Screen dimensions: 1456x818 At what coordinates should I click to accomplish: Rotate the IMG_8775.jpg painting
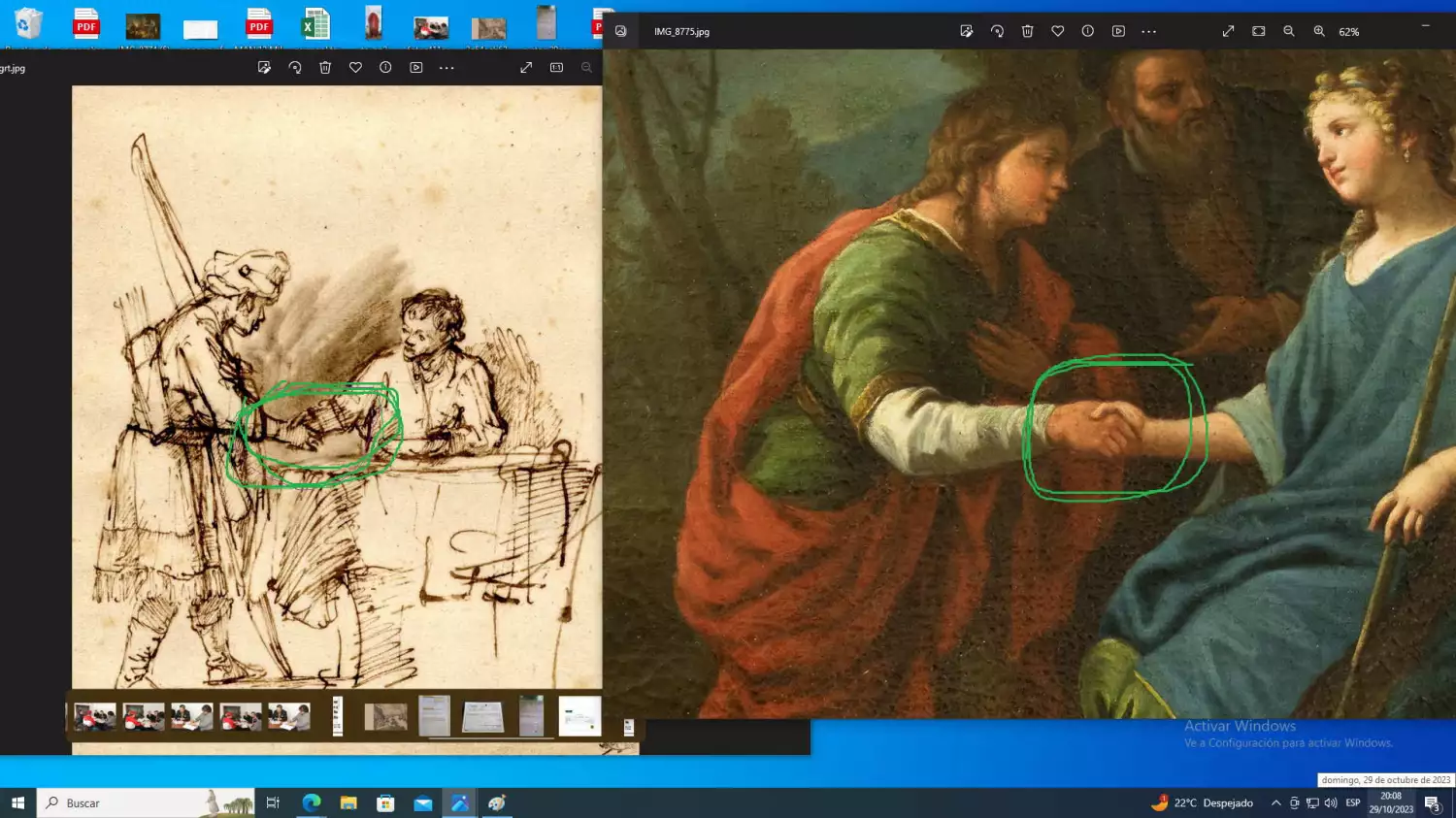(997, 31)
